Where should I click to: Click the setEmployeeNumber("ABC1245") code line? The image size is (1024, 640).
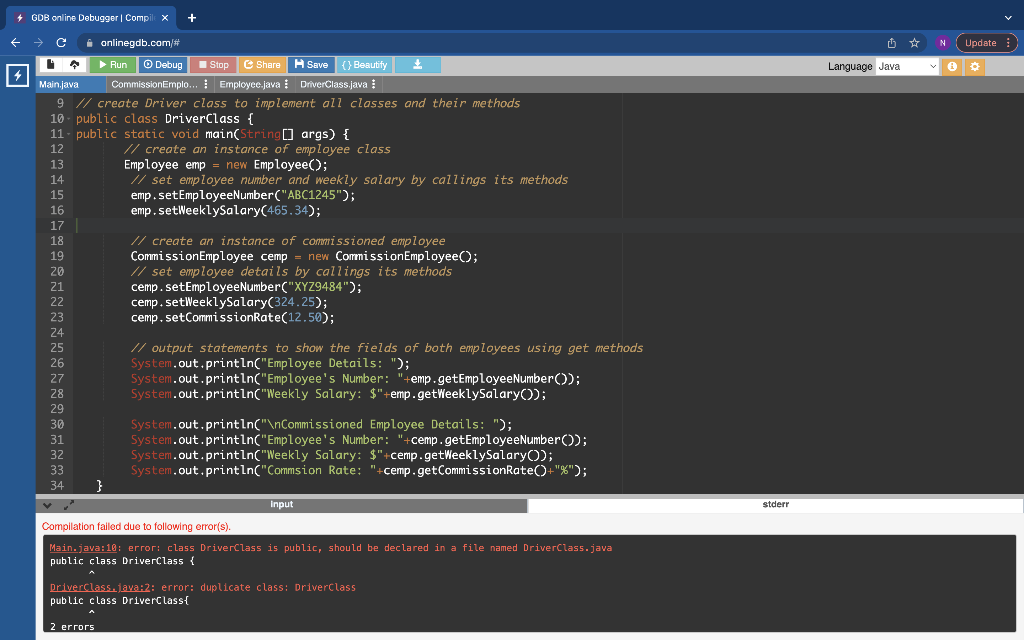[243, 195]
